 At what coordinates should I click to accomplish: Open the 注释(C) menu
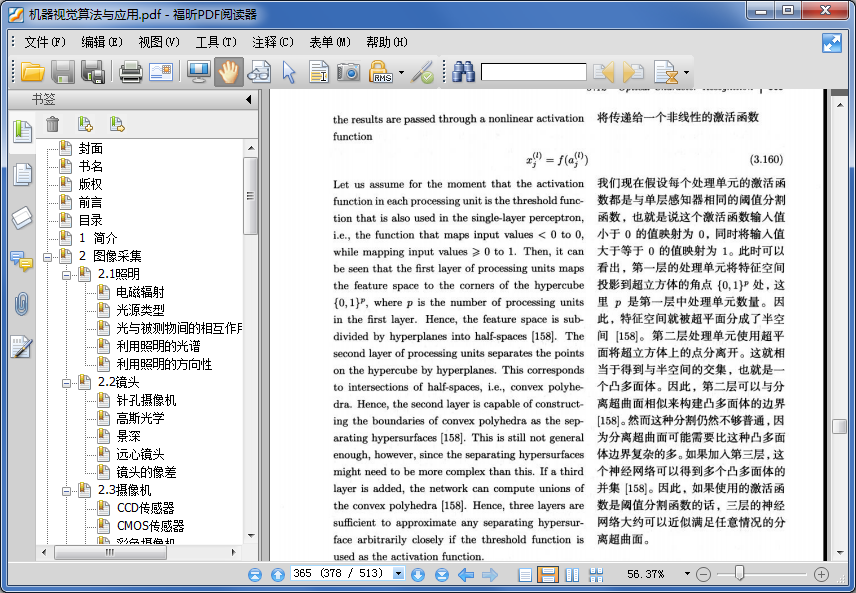273,42
